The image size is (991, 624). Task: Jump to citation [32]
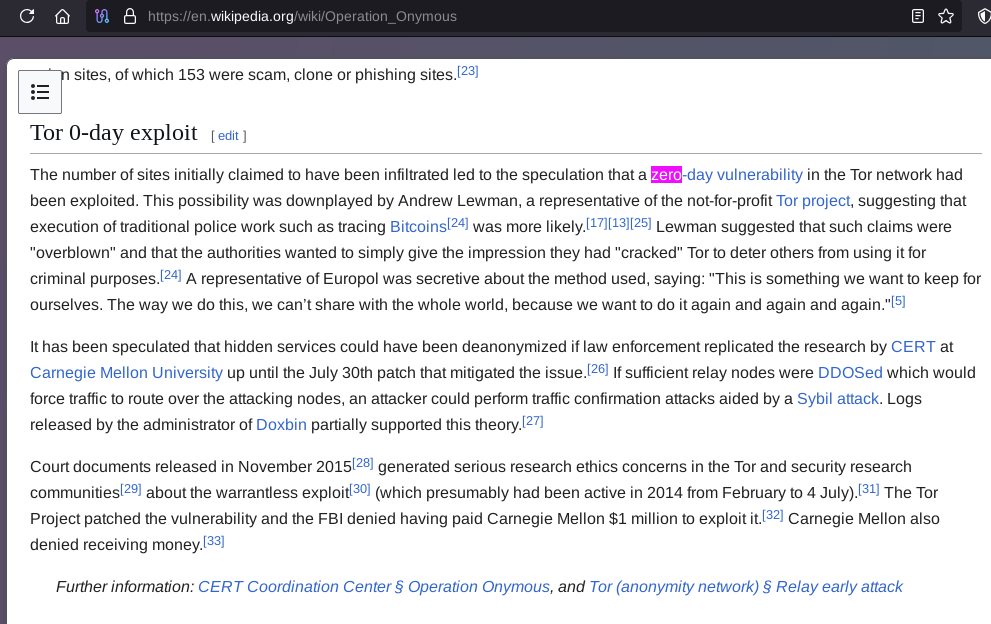click(772, 515)
